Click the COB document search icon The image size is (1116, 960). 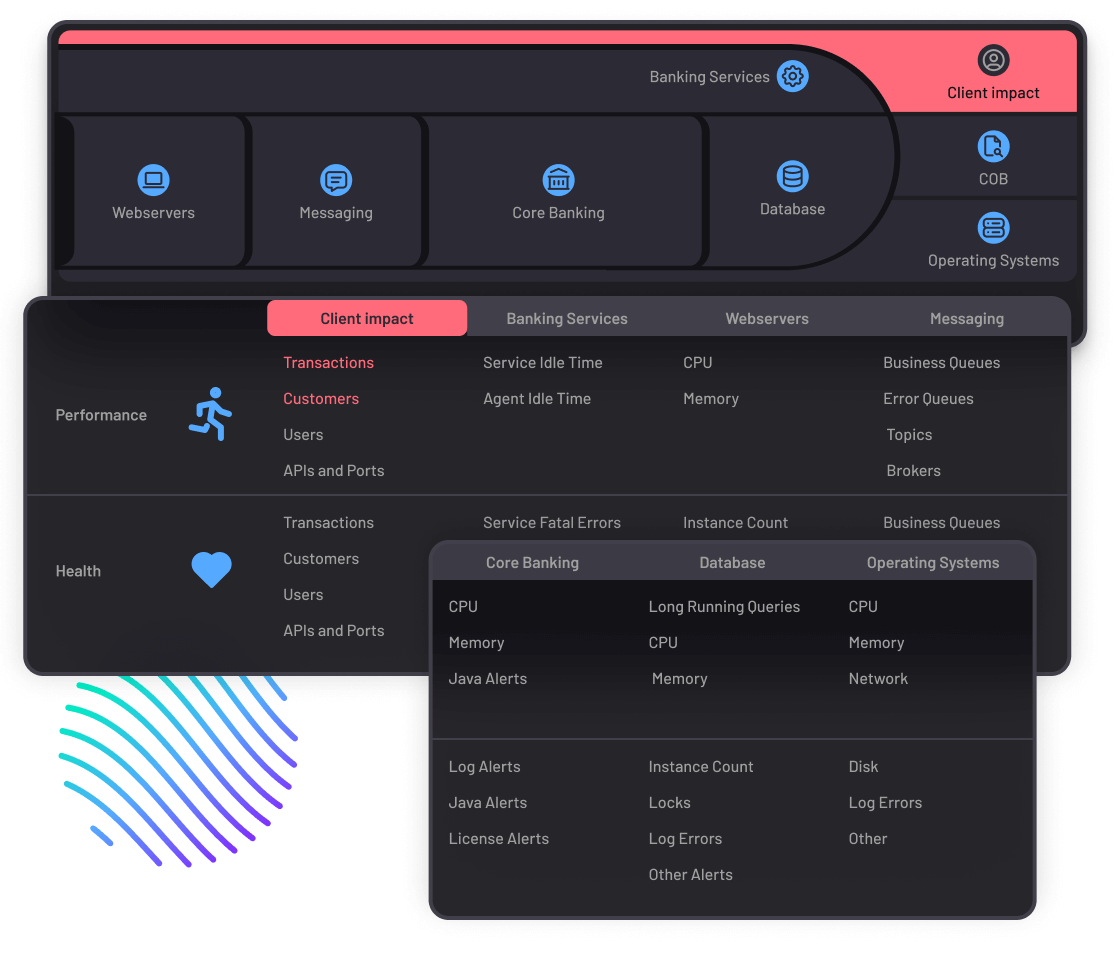pos(993,147)
